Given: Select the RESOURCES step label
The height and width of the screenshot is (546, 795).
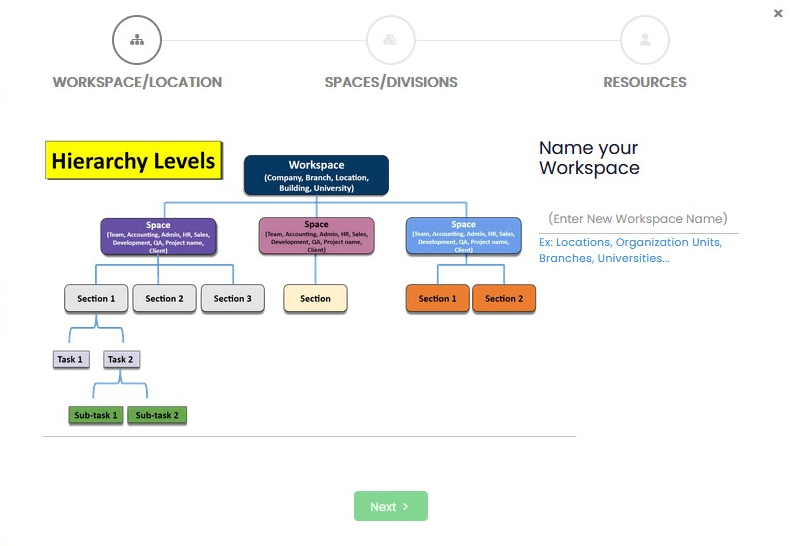Looking at the screenshot, I should (644, 82).
